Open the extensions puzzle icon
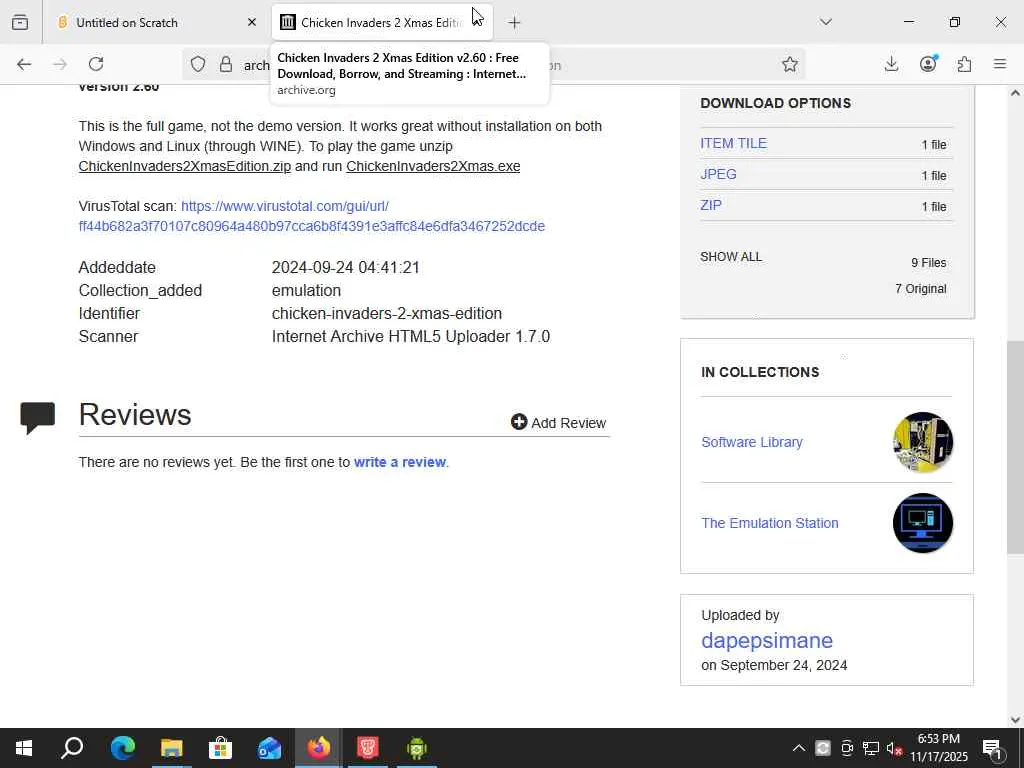The width and height of the screenshot is (1024, 768). coord(964,64)
